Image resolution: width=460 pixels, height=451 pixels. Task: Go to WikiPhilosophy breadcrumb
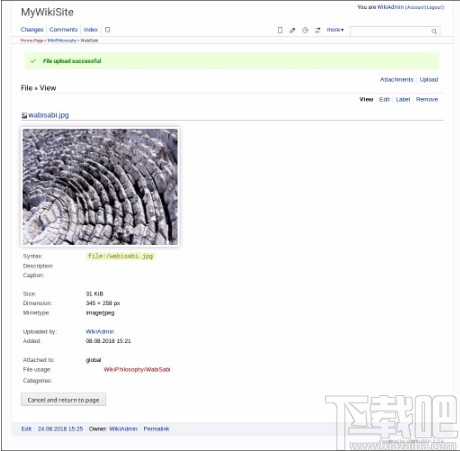[62, 40]
